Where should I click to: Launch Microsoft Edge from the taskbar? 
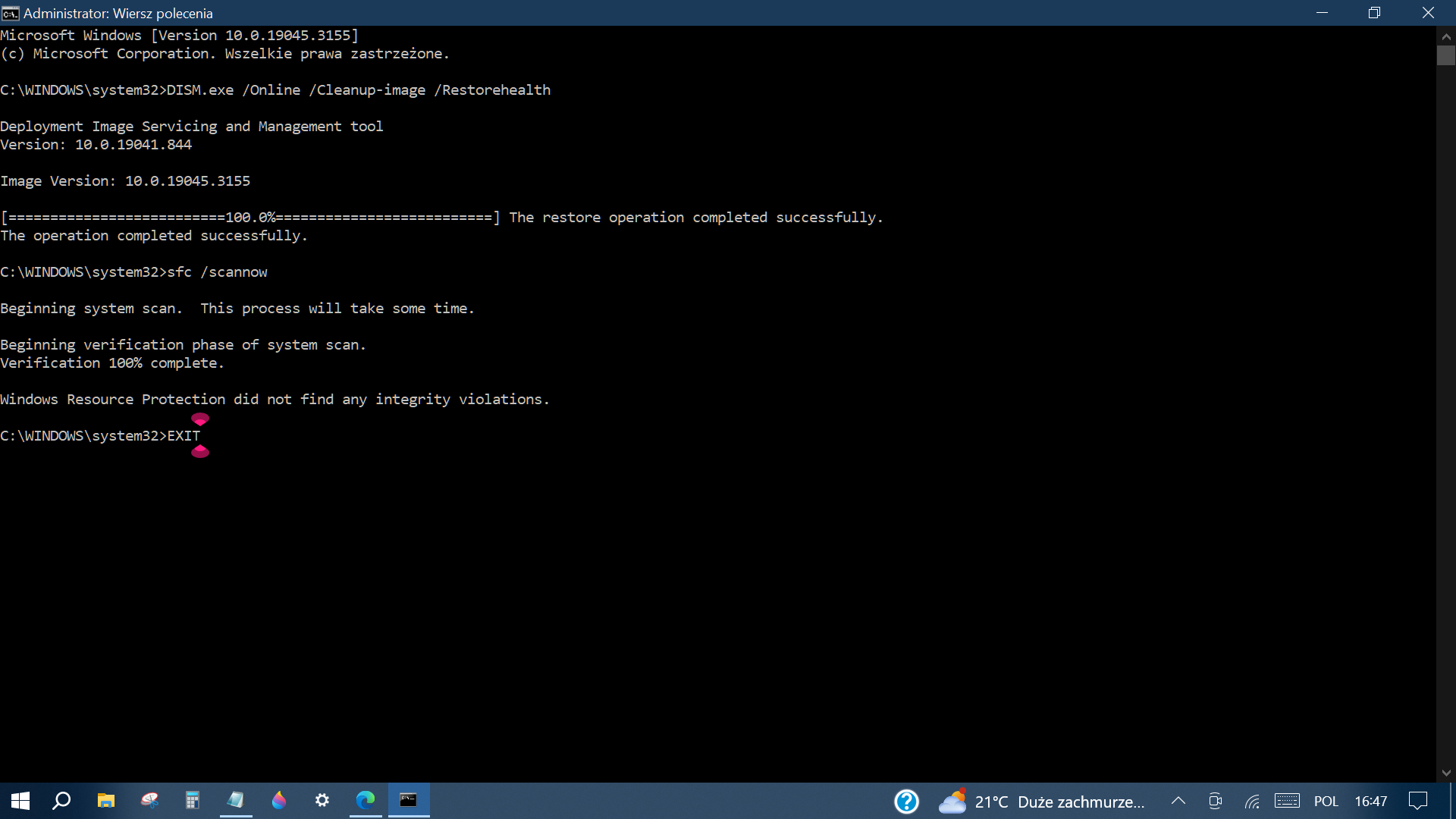[x=366, y=800]
